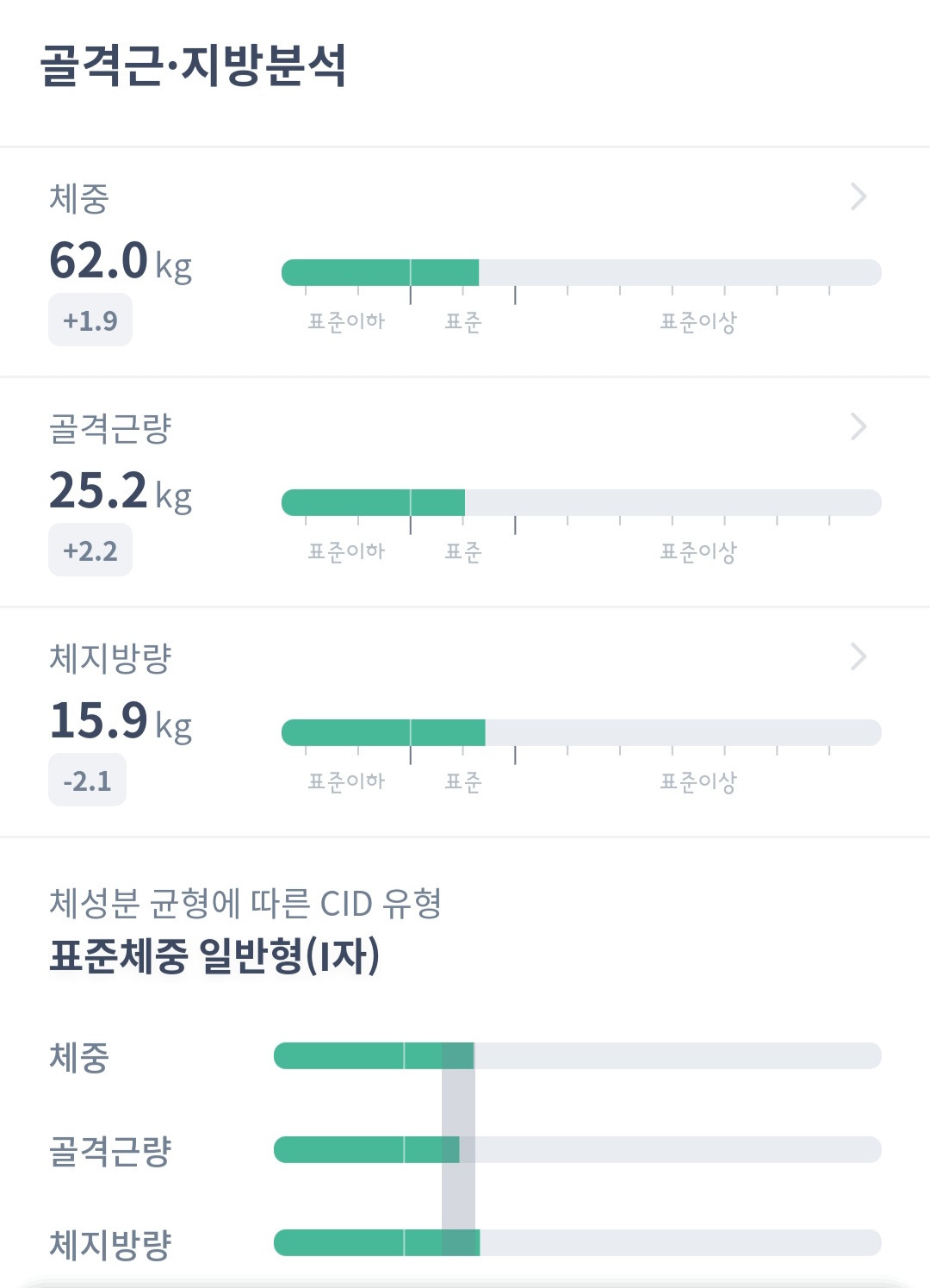Tap the -2.1 body fat change badge
This screenshot has width=930, height=1288.
[87, 781]
